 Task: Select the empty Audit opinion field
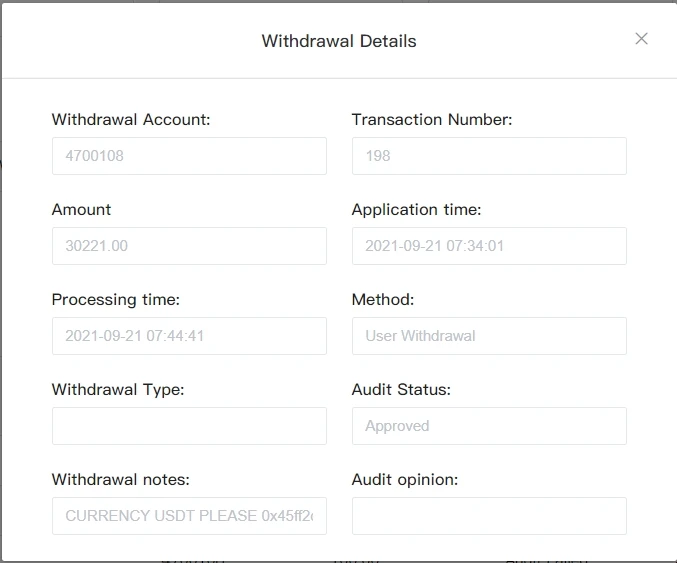[x=489, y=516]
